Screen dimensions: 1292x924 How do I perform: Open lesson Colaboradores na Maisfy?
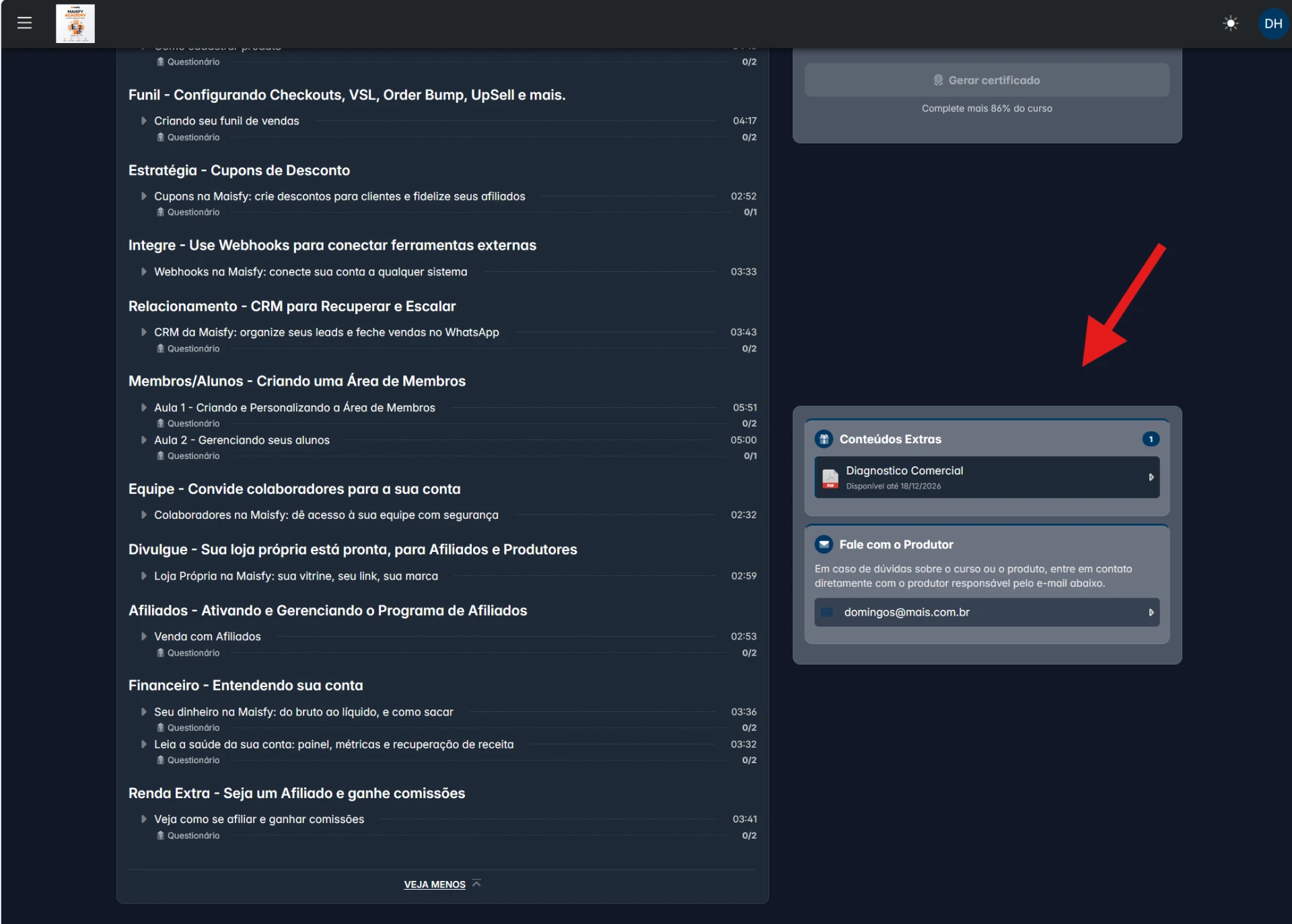click(326, 515)
